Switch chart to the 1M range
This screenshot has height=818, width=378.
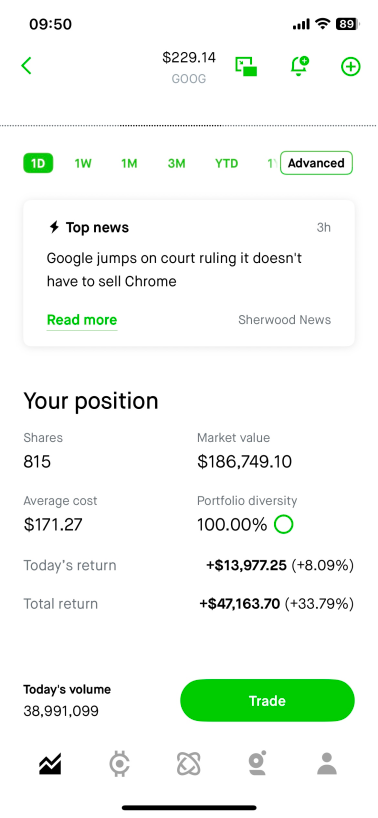click(x=129, y=163)
